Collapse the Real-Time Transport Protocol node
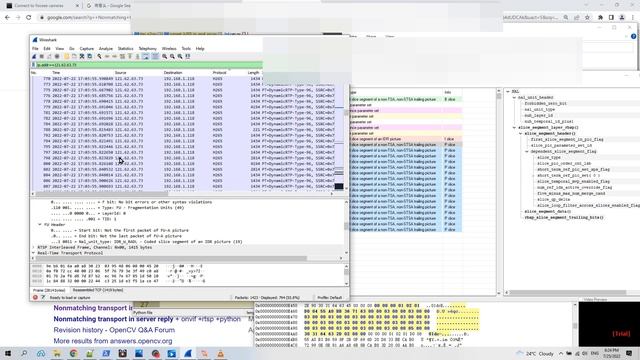The width and height of the screenshot is (640, 360). tap(33, 253)
